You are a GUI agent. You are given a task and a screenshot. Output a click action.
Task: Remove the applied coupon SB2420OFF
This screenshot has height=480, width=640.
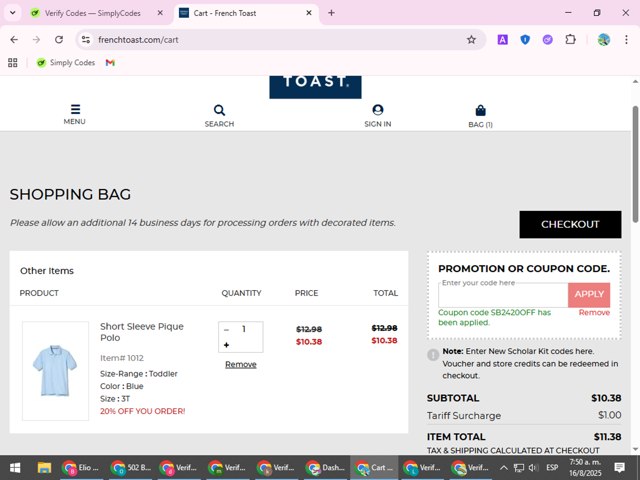tap(594, 313)
